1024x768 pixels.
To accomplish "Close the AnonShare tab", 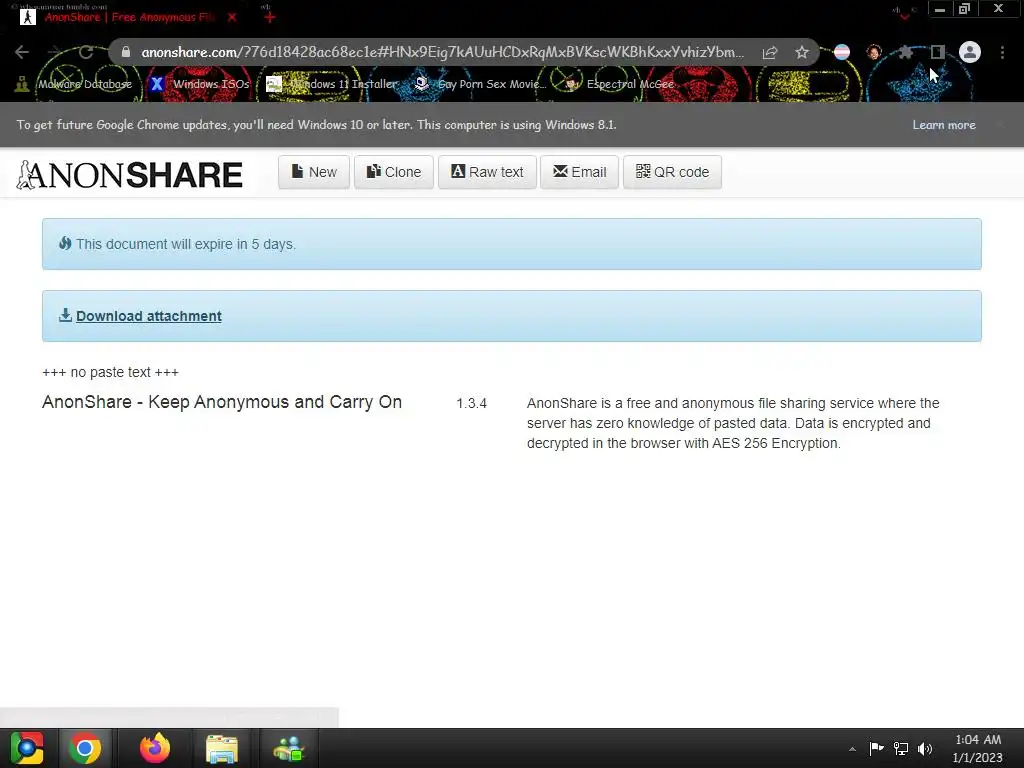I will (232, 18).
